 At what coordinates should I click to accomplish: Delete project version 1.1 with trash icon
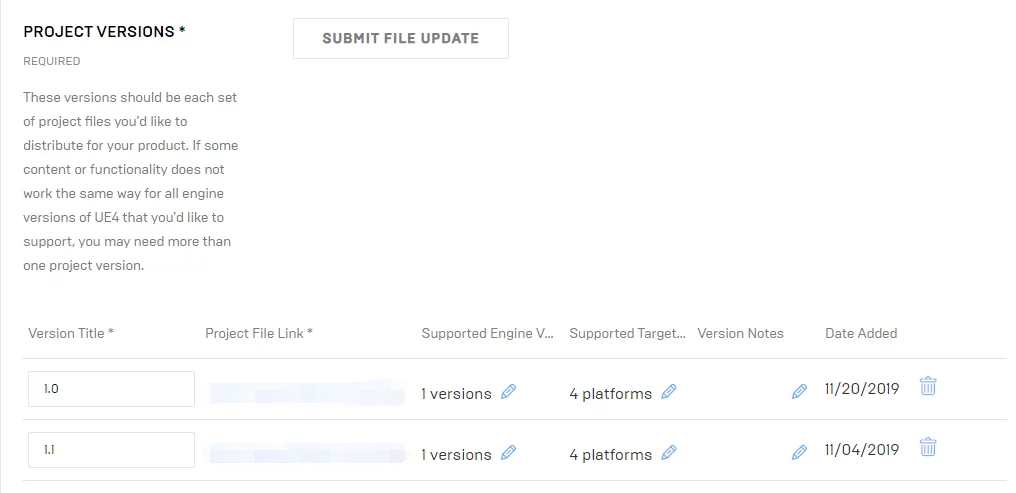928,447
